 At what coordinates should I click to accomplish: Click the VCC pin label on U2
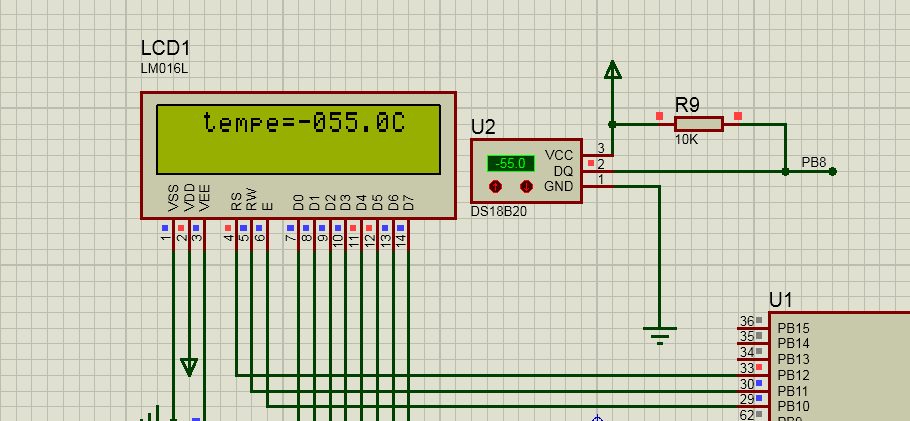click(559, 155)
